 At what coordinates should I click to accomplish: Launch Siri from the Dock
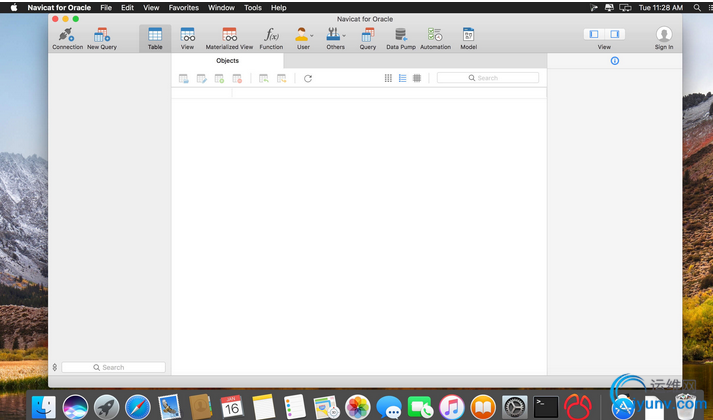tap(75, 406)
